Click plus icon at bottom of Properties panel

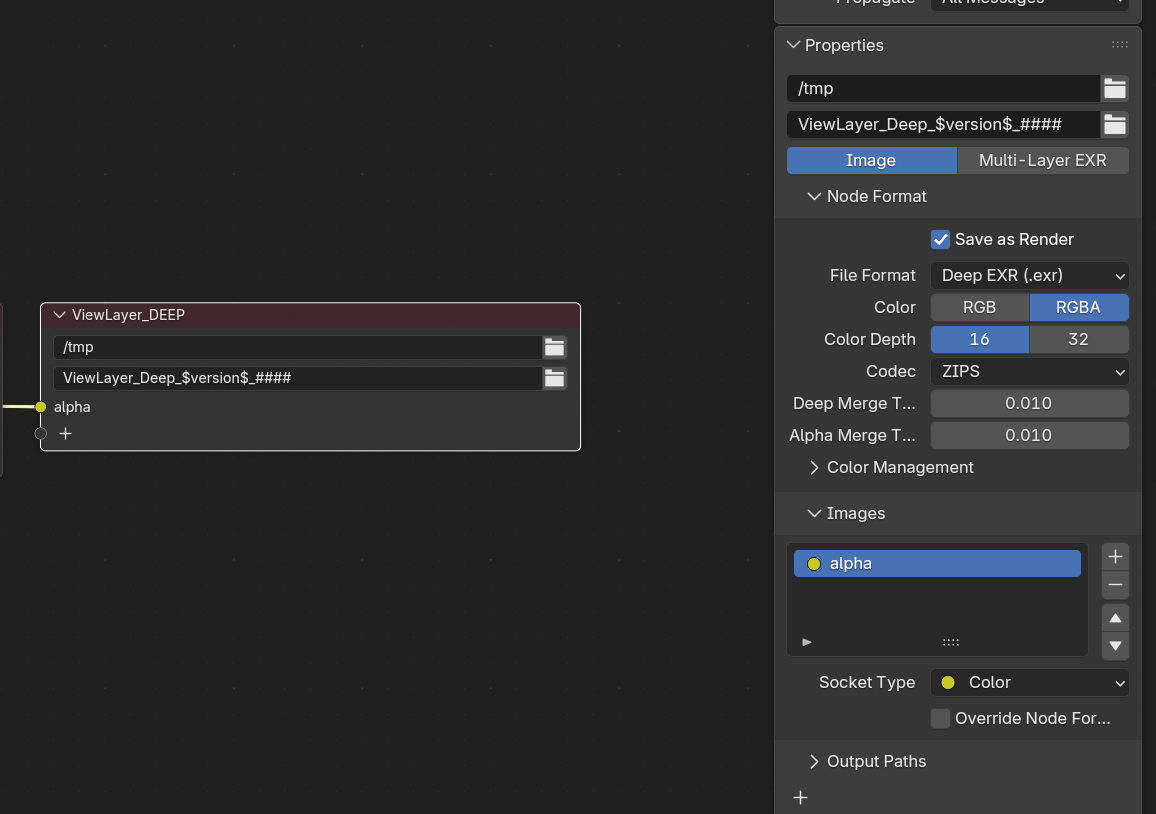[x=801, y=797]
